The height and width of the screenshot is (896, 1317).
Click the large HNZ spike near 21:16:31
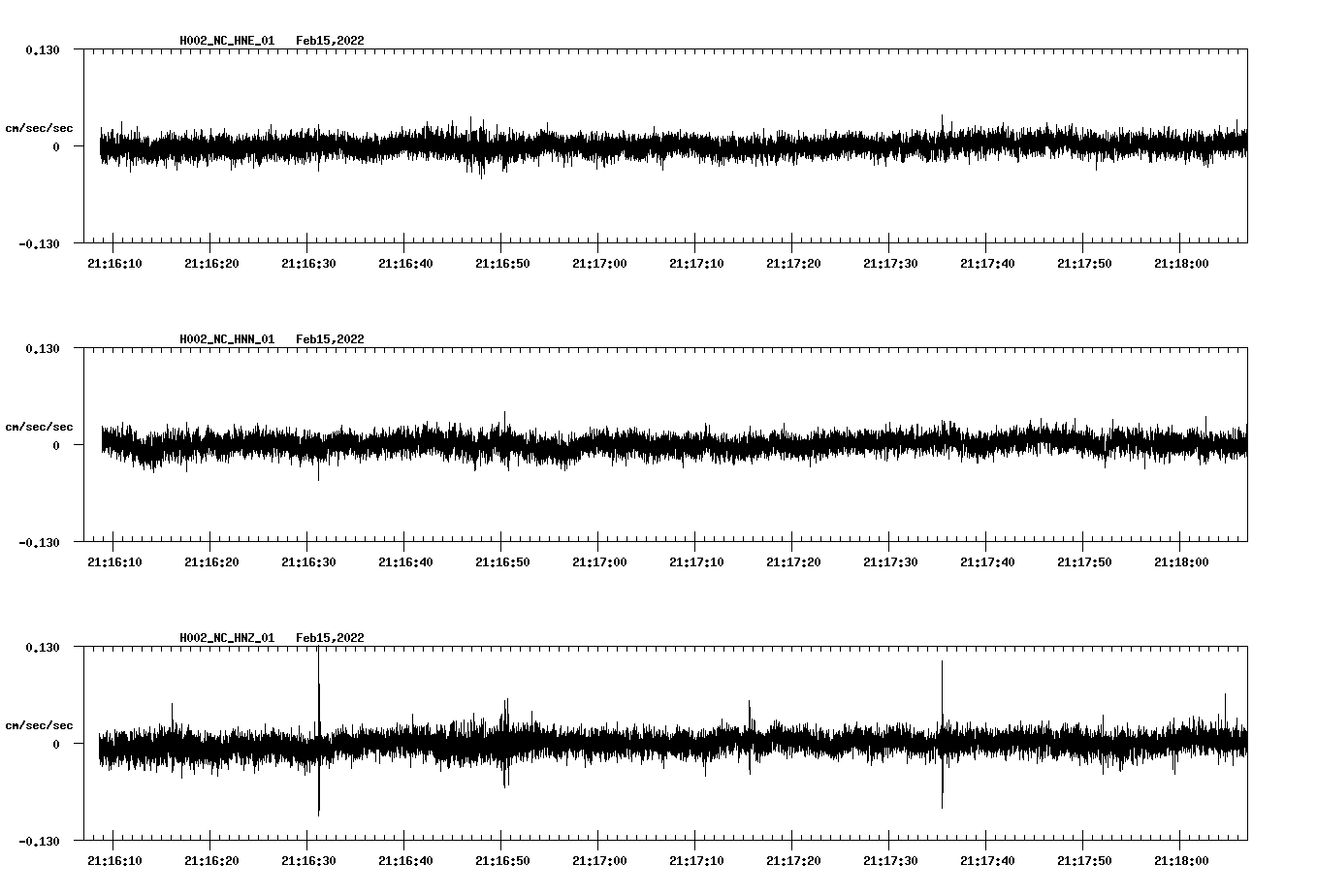(x=319, y=731)
